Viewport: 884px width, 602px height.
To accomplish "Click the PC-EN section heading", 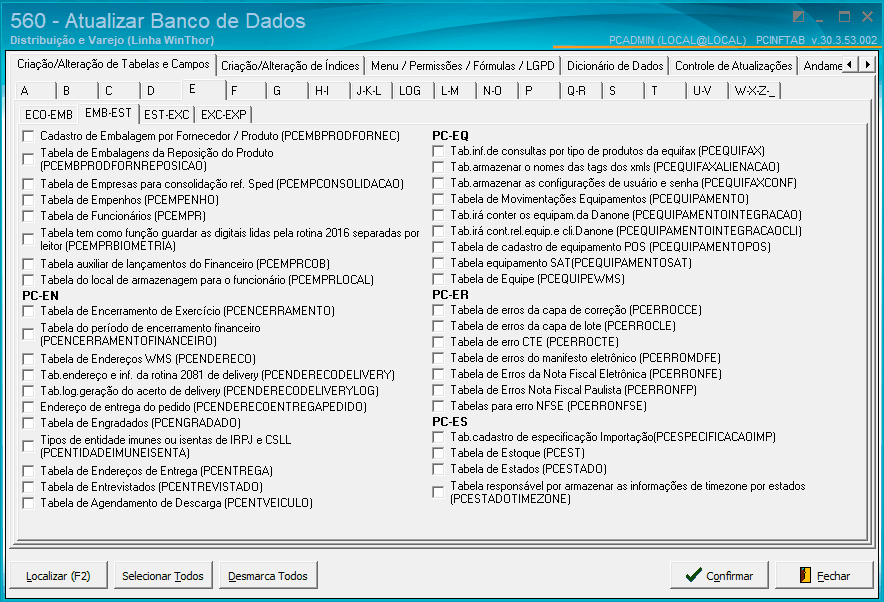I will click(x=41, y=296).
